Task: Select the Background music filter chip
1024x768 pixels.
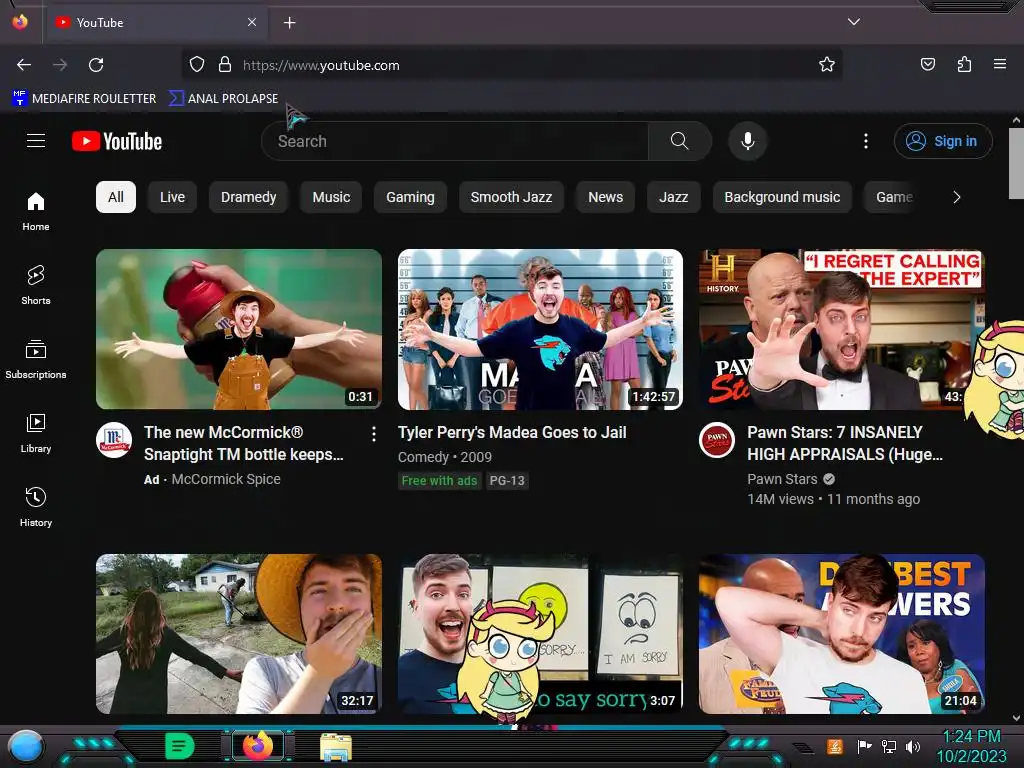Action: [x=782, y=197]
